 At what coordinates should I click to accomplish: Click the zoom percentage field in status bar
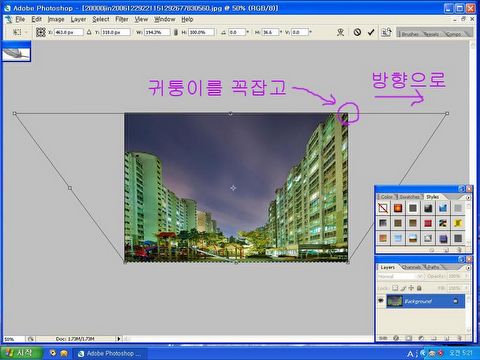tap(13, 339)
